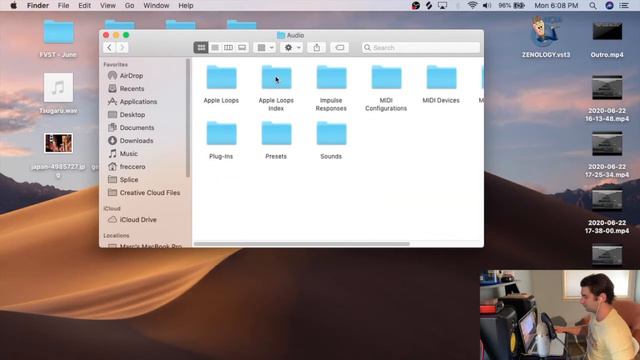Go forward in Finder history

122,48
